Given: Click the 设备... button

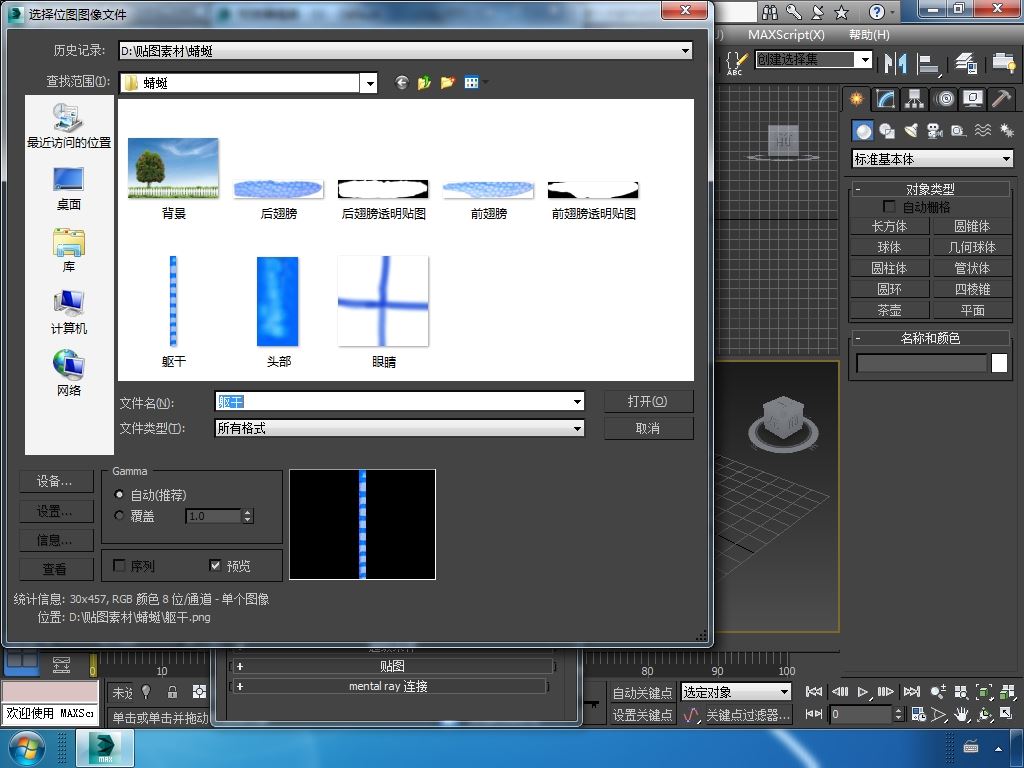Looking at the screenshot, I should [x=56, y=481].
